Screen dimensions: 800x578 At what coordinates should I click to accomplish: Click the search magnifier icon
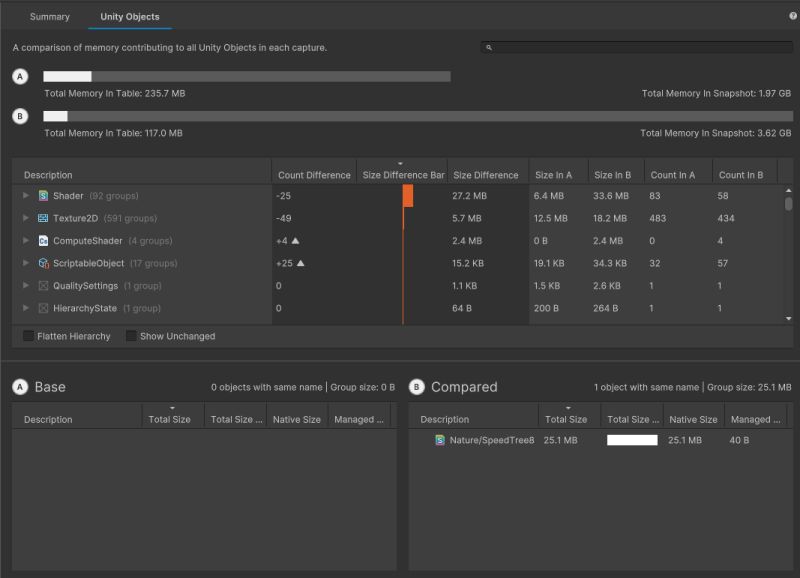coord(487,47)
